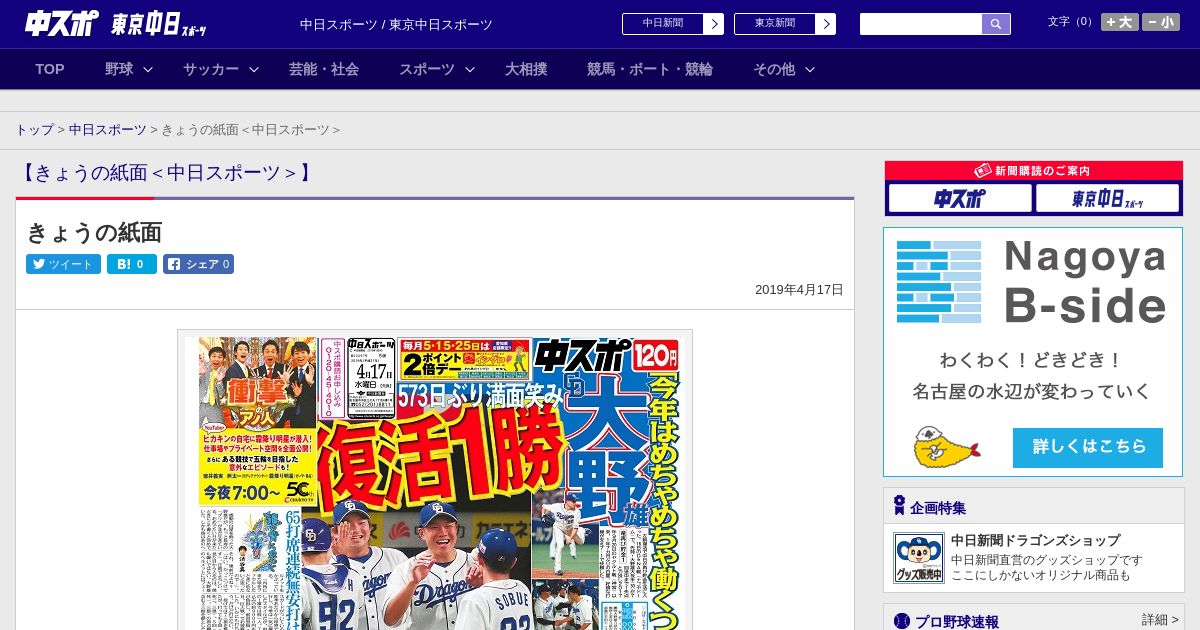Click arrow beside 東京新聞 button

(x=825, y=23)
